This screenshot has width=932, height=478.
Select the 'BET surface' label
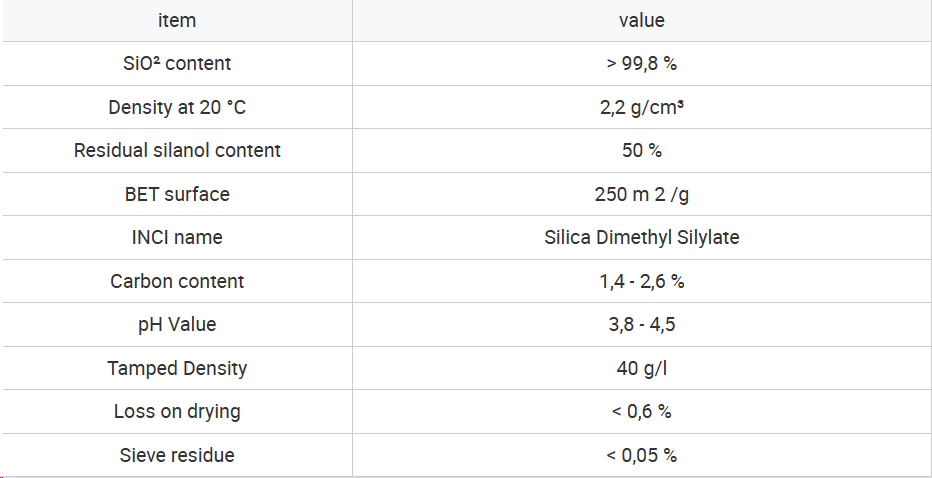177,194
